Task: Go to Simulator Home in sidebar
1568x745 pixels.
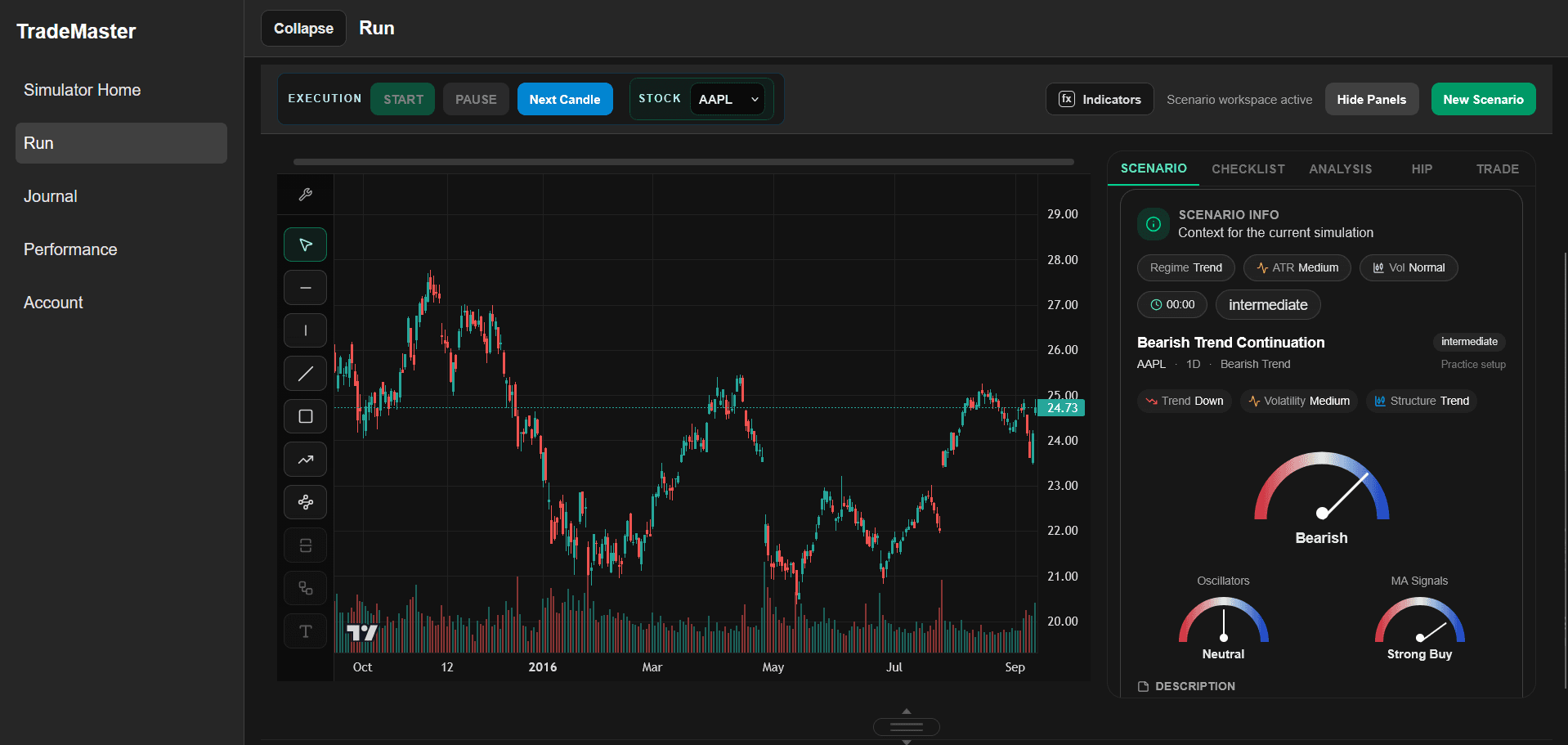Action: [121, 90]
